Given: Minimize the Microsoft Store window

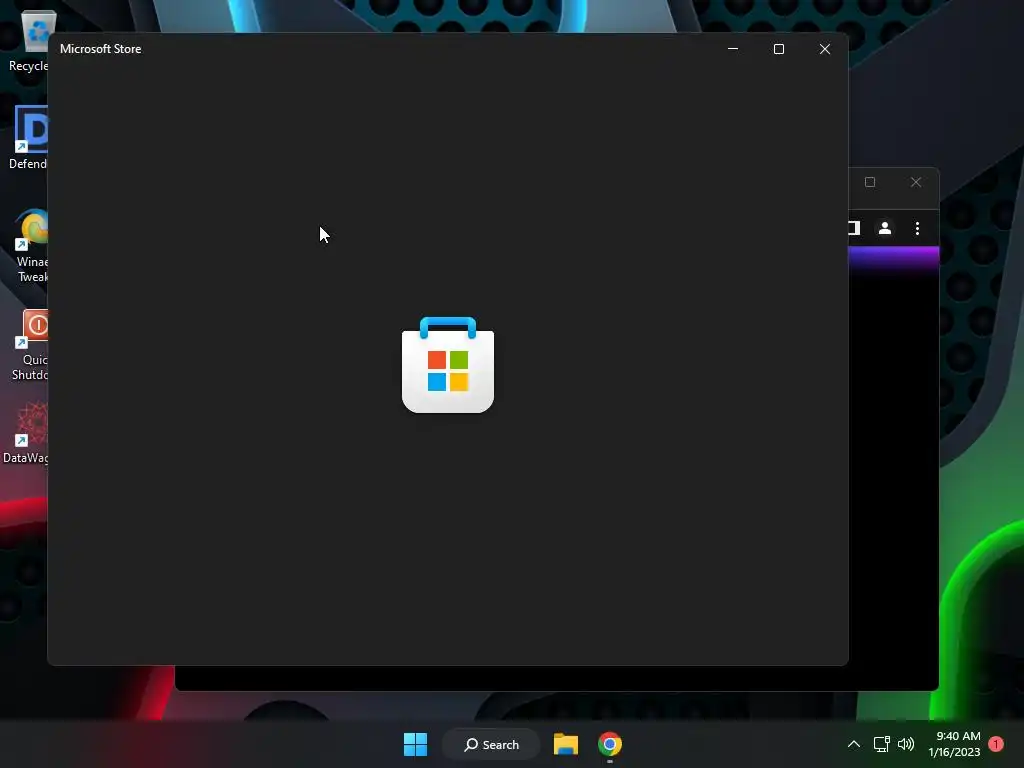Looking at the screenshot, I should (x=733, y=49).
